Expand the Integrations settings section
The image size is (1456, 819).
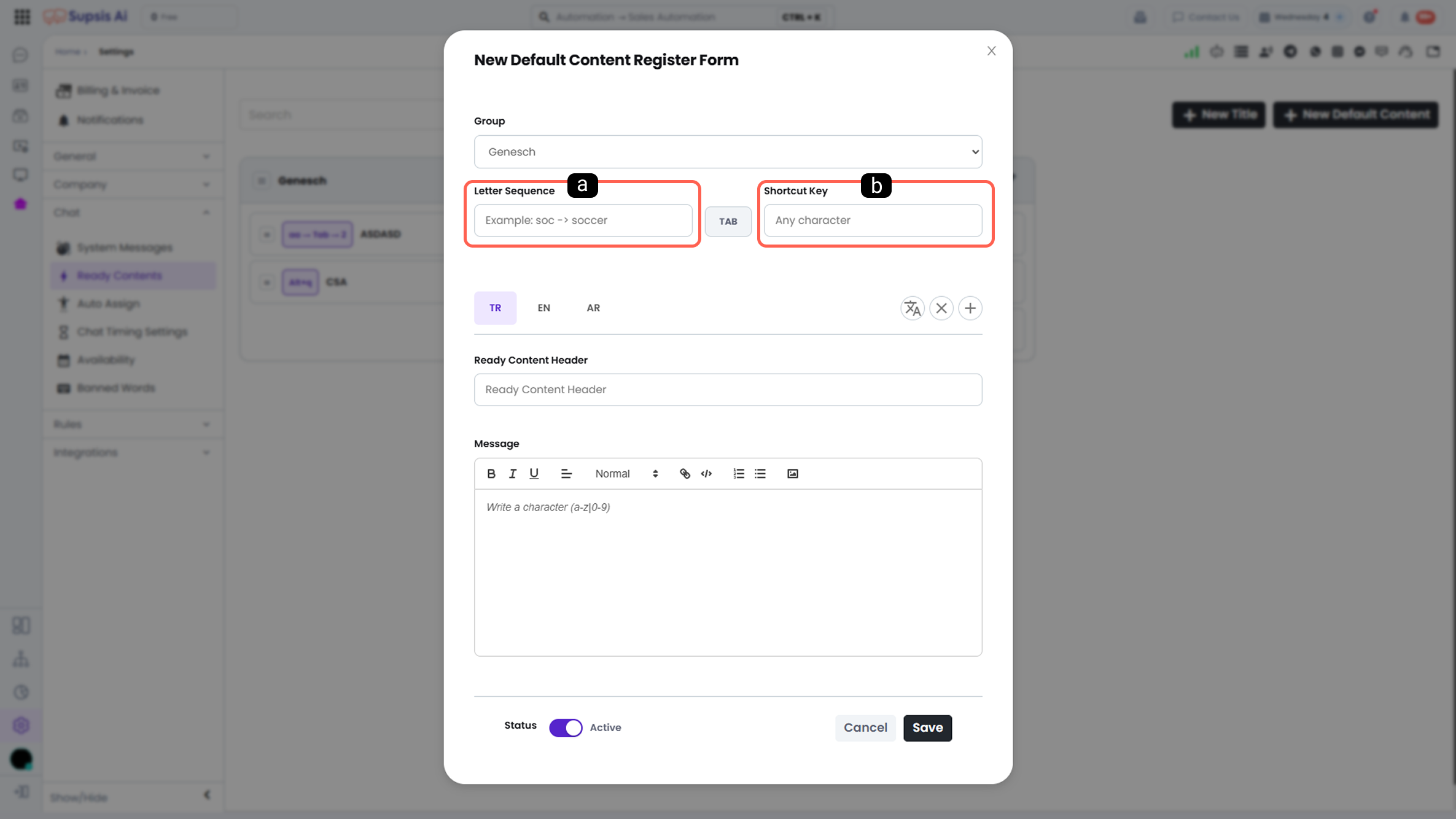click(131, 452)
